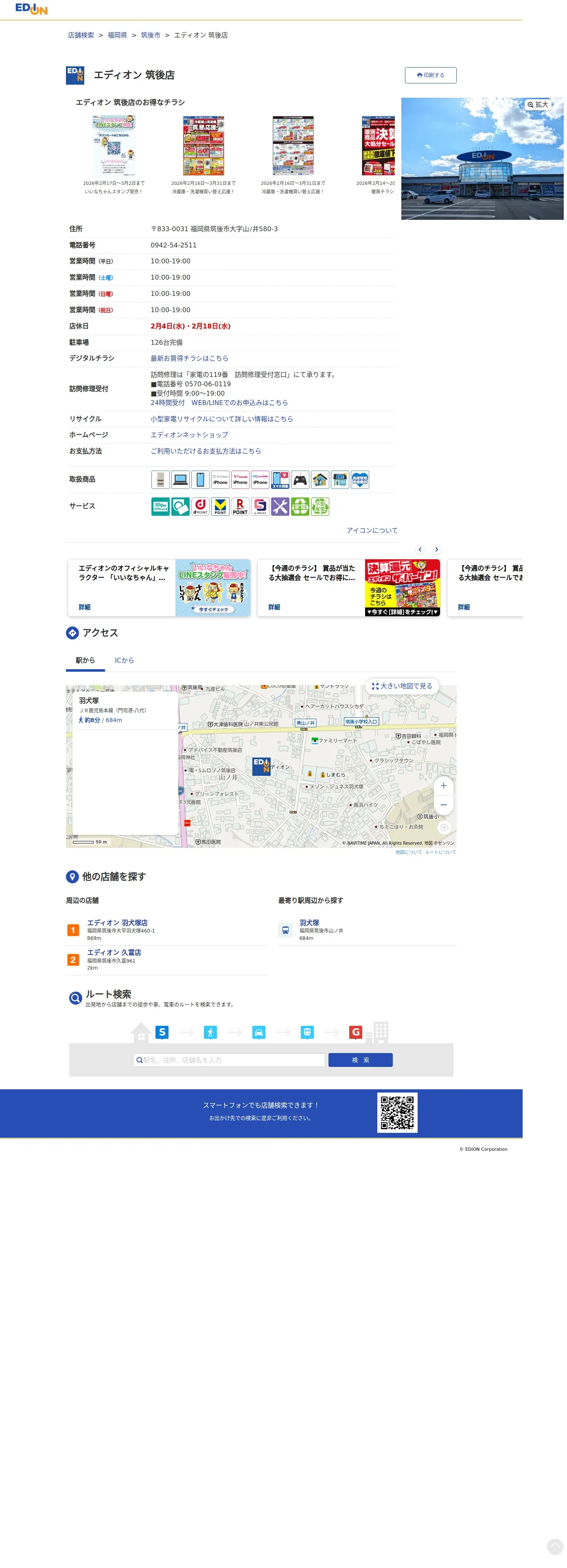Open 羽犬塚 nearest station link
Screen dimensions: 567x1568
309,923
